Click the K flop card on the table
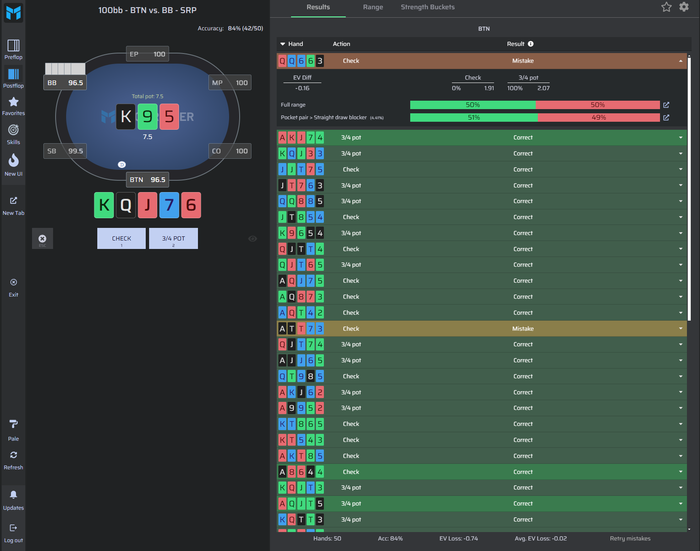 pyautogui.click(x=125, y=117)
